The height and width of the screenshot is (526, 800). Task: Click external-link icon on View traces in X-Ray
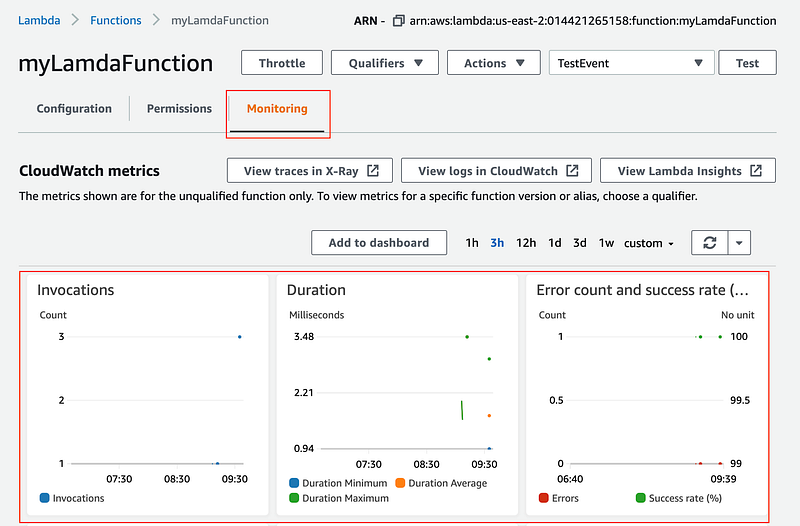(373, 170)
